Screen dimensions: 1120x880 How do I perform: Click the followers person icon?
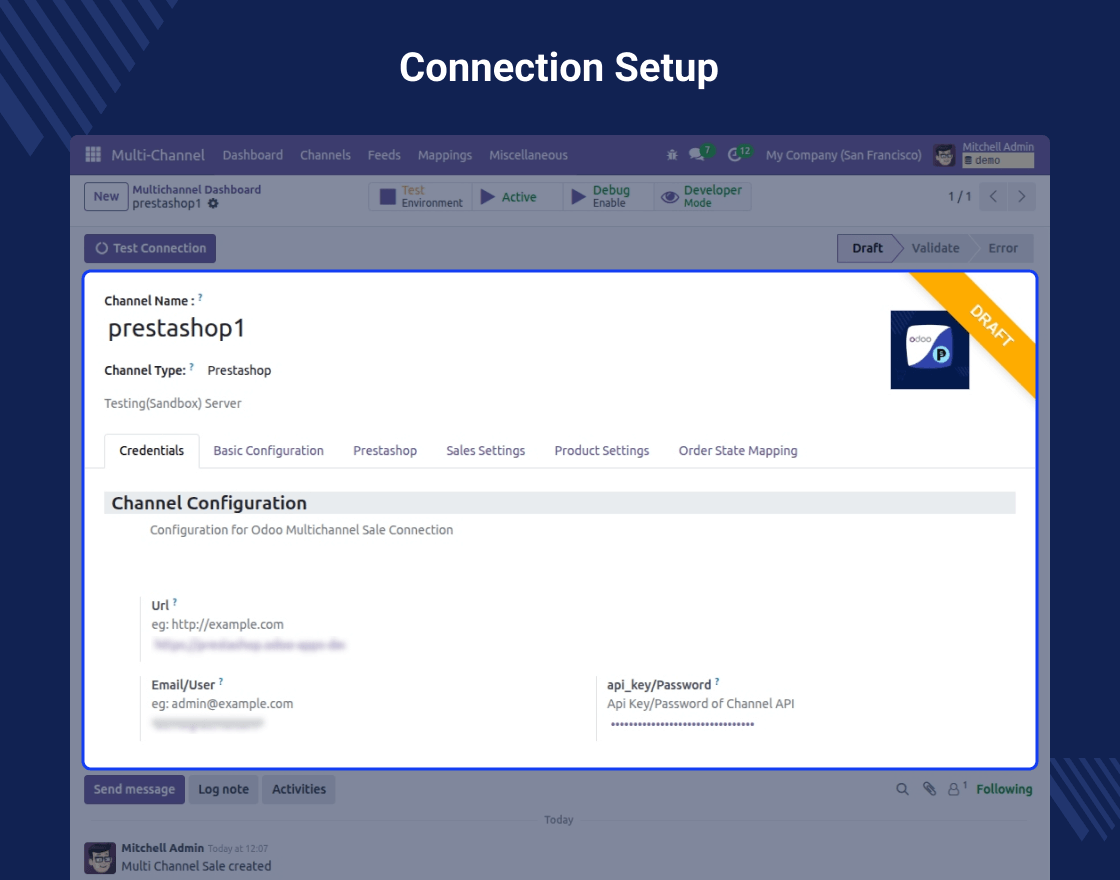click(x=954, y=789)
